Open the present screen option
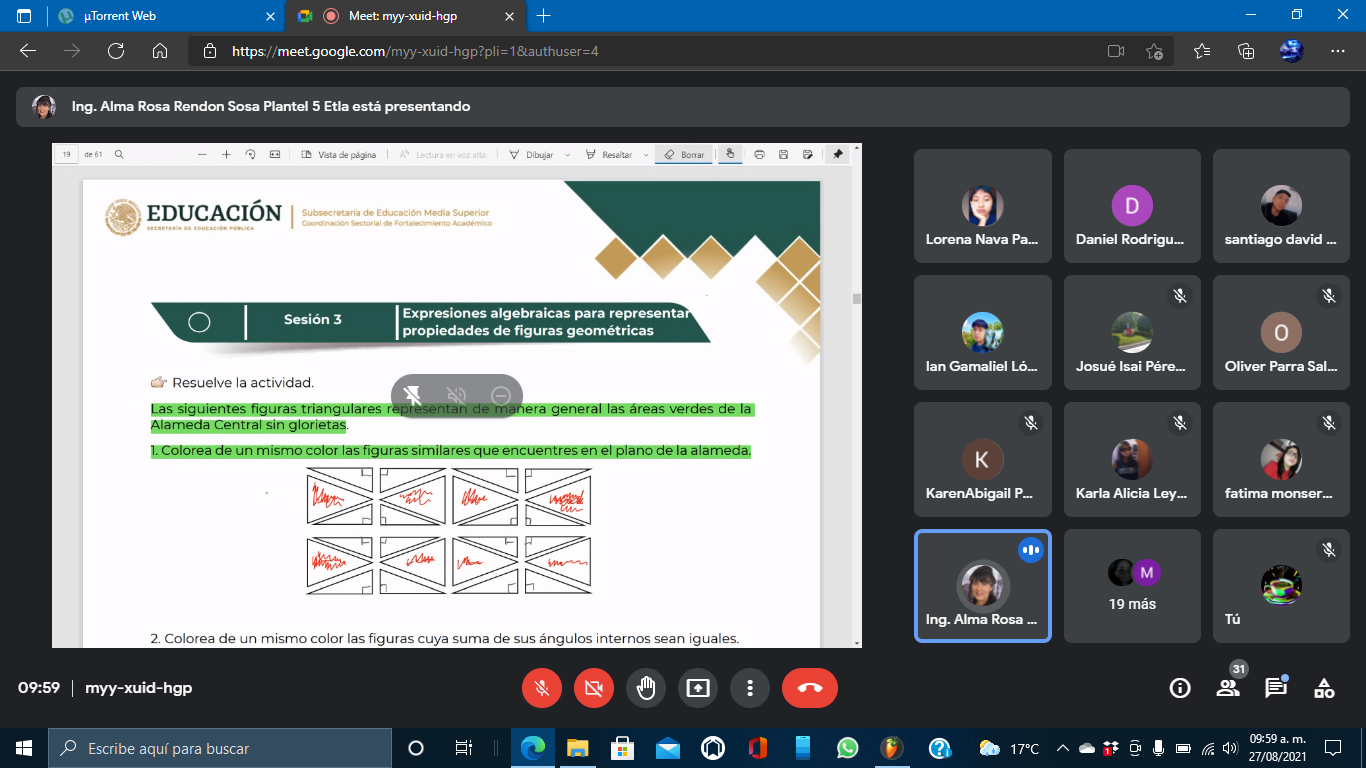 [x=698, y=688]
